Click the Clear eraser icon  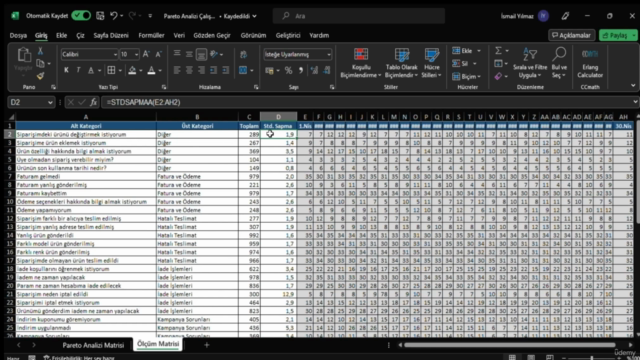click(x=498, y=76)
